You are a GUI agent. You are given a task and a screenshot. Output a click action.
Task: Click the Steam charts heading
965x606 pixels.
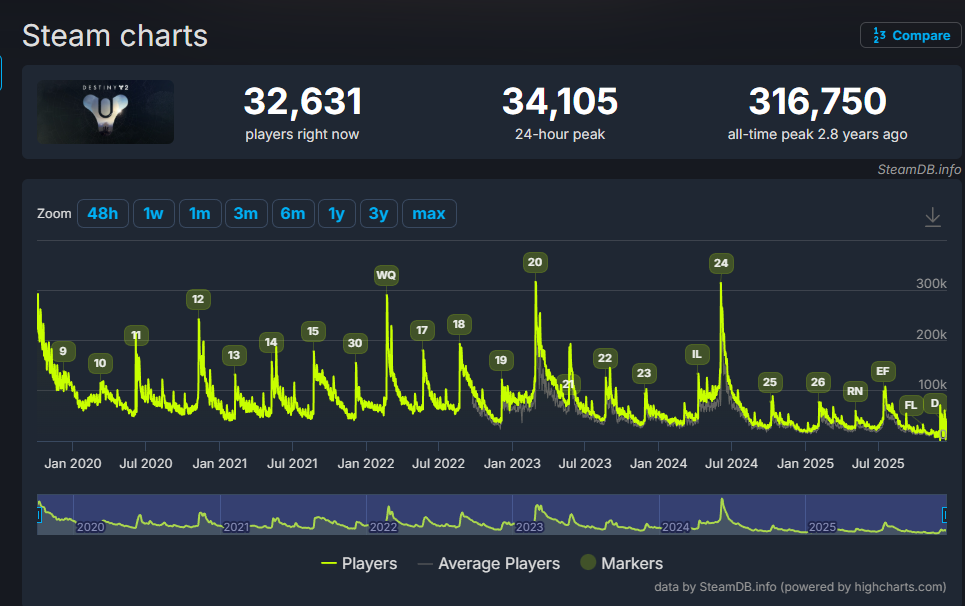[115, 36]
